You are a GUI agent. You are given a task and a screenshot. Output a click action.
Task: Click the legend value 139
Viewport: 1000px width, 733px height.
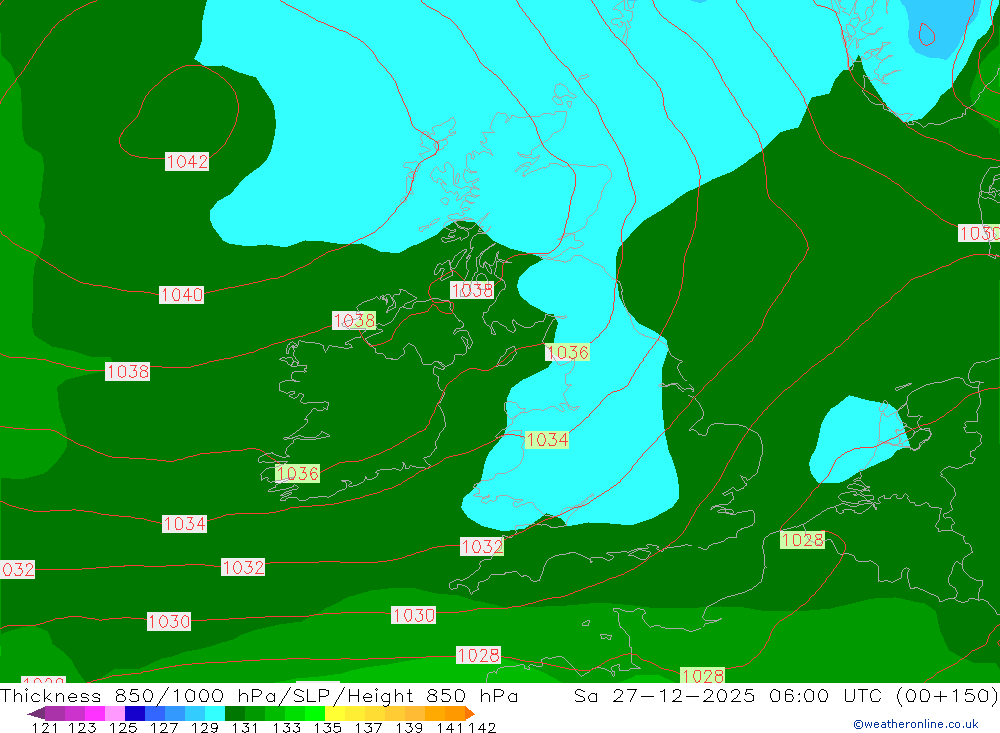[409, 728]
